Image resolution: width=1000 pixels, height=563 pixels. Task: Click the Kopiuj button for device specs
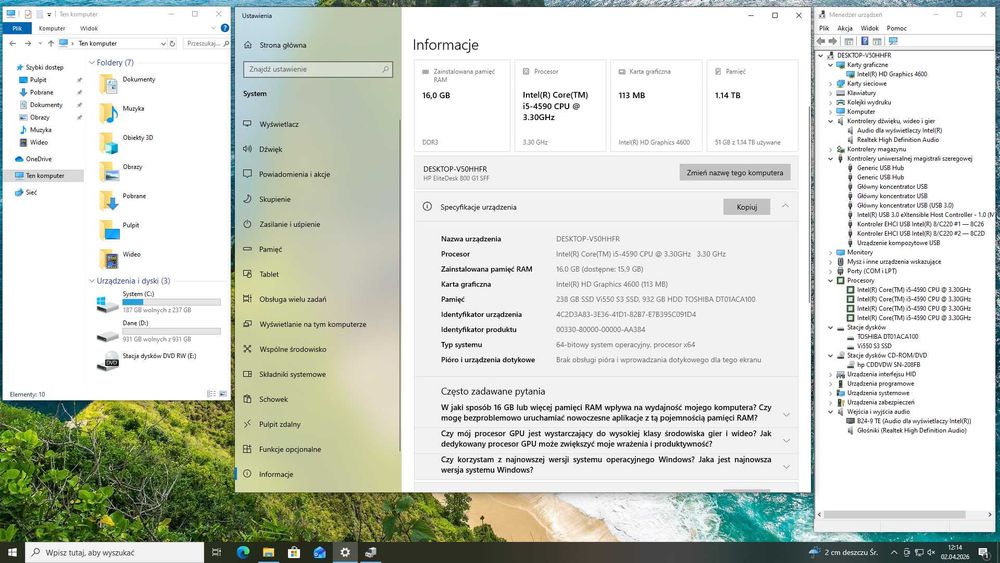(x=746, y=207)
